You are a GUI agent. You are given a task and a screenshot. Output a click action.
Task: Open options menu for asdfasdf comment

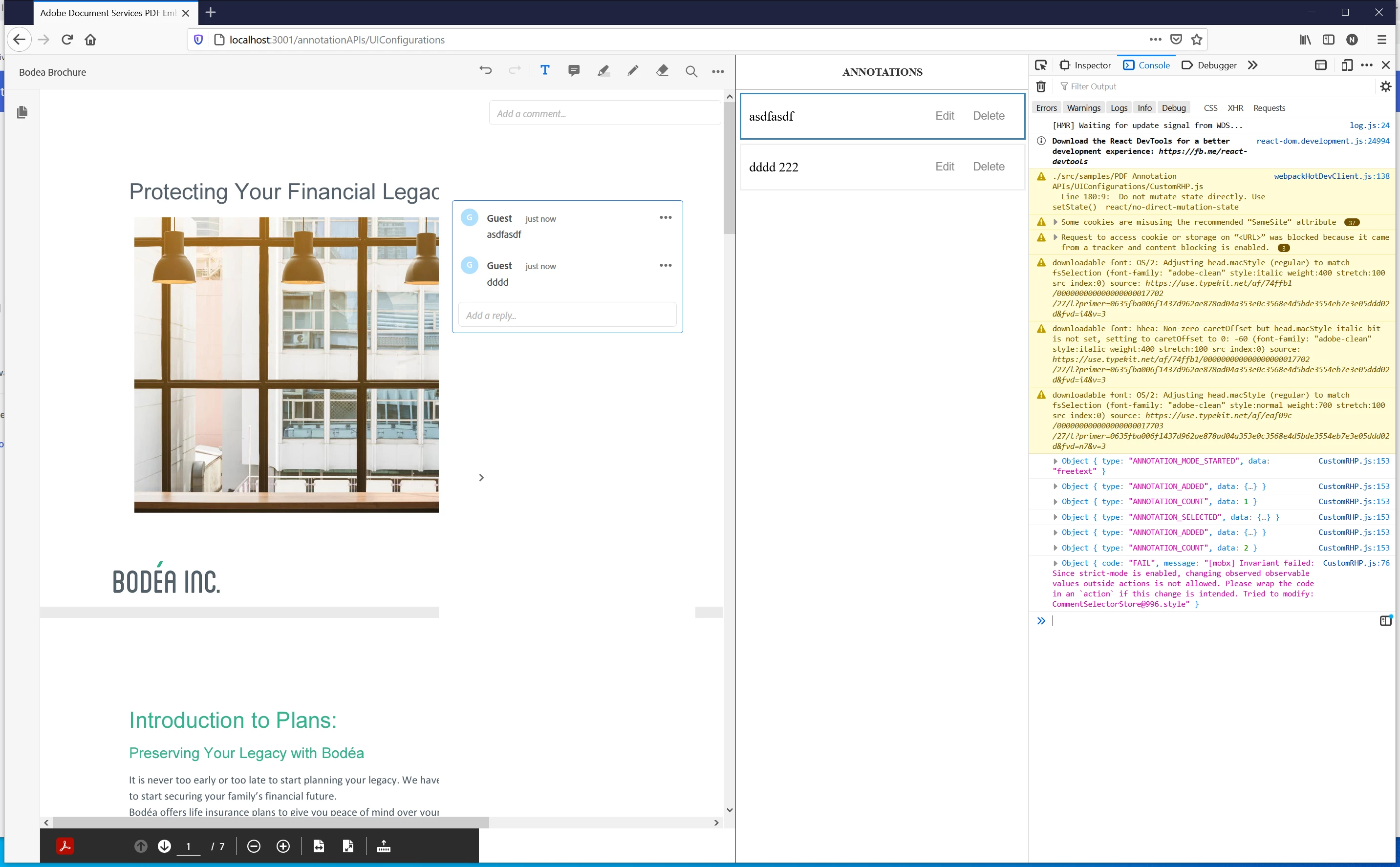pyautogui.click(x=665, y=217)
